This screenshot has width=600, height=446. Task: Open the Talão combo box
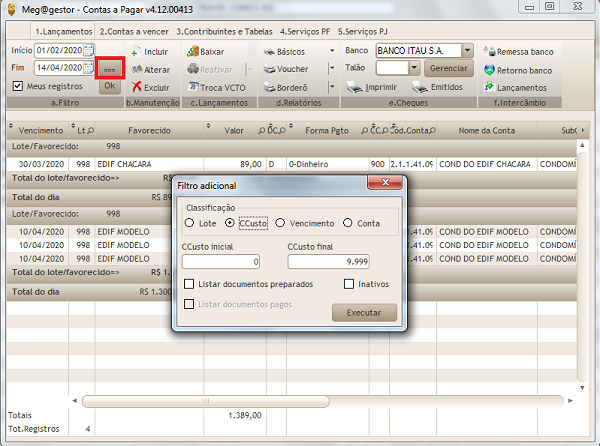[413, 68]
